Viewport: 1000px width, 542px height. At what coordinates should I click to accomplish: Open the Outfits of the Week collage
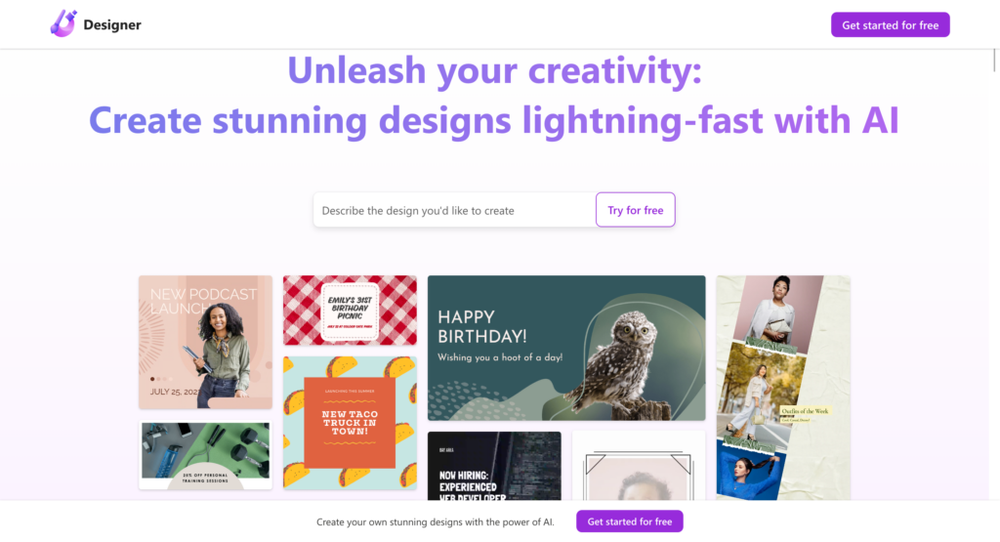783,388
